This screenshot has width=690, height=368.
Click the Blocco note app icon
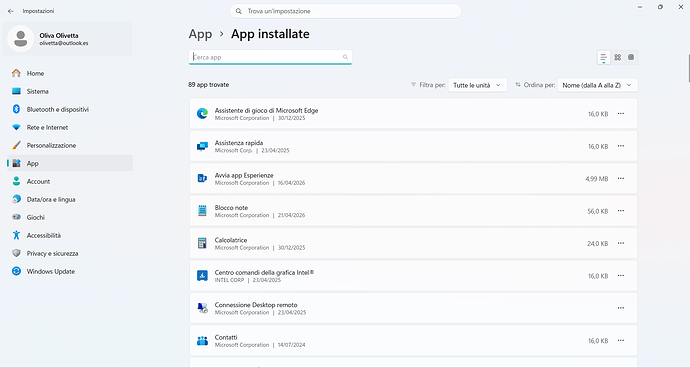click(202, 211)
